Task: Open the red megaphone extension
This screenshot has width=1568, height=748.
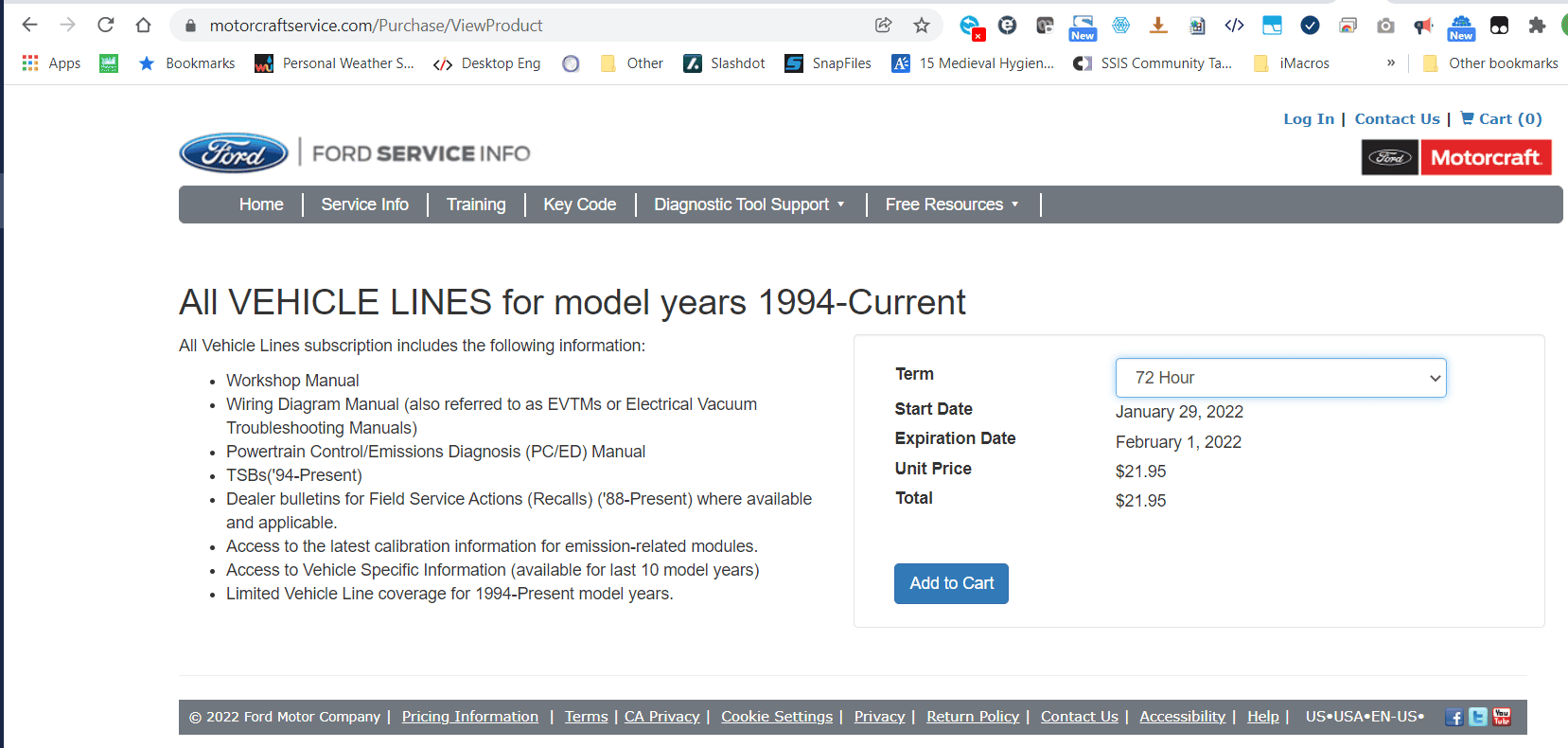Action: point(1423,26)
